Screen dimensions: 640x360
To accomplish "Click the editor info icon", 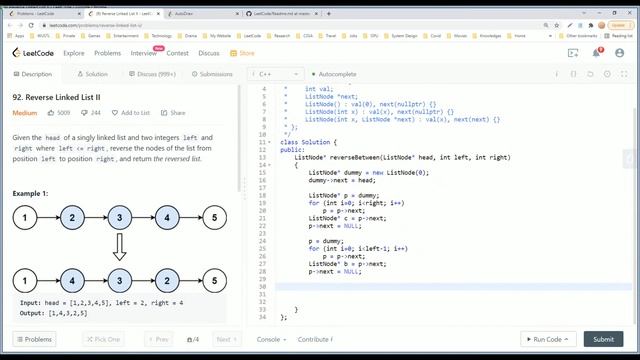I will (x=556, y=74).
